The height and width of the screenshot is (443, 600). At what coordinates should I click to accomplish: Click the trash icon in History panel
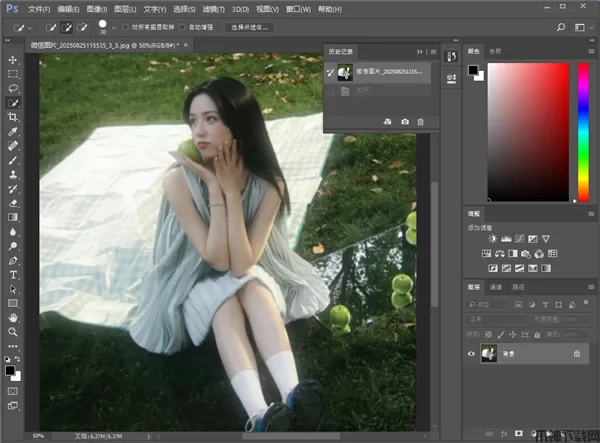click(421, 121)
